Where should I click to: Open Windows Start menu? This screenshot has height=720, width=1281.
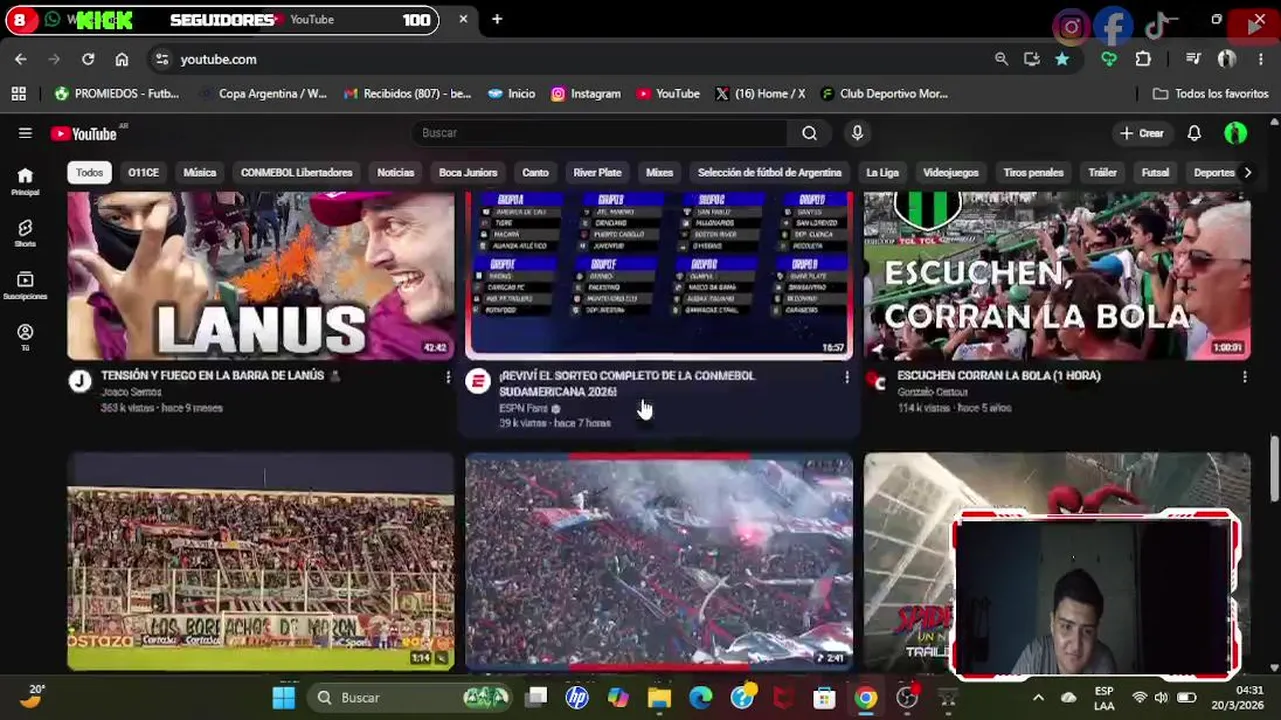pyautogui.click(x=284, y=697)
